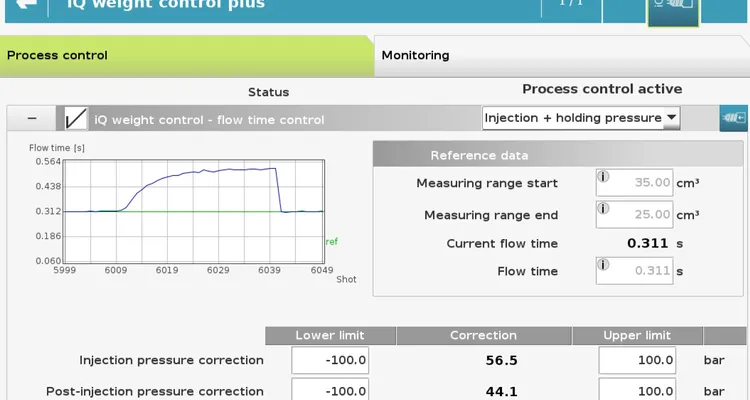This screenshot has width=750, height=400.
Task: Click the info icon on Measuring range end
Action: [603, 208]
